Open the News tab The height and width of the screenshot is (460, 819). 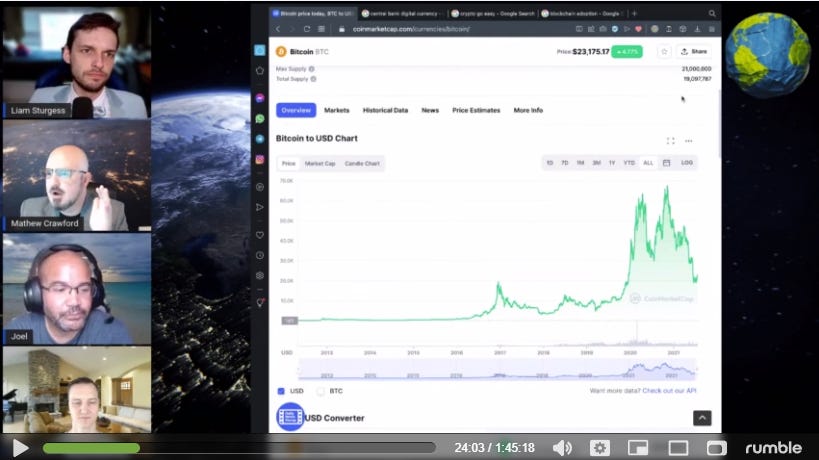click(x=430, y=110)
